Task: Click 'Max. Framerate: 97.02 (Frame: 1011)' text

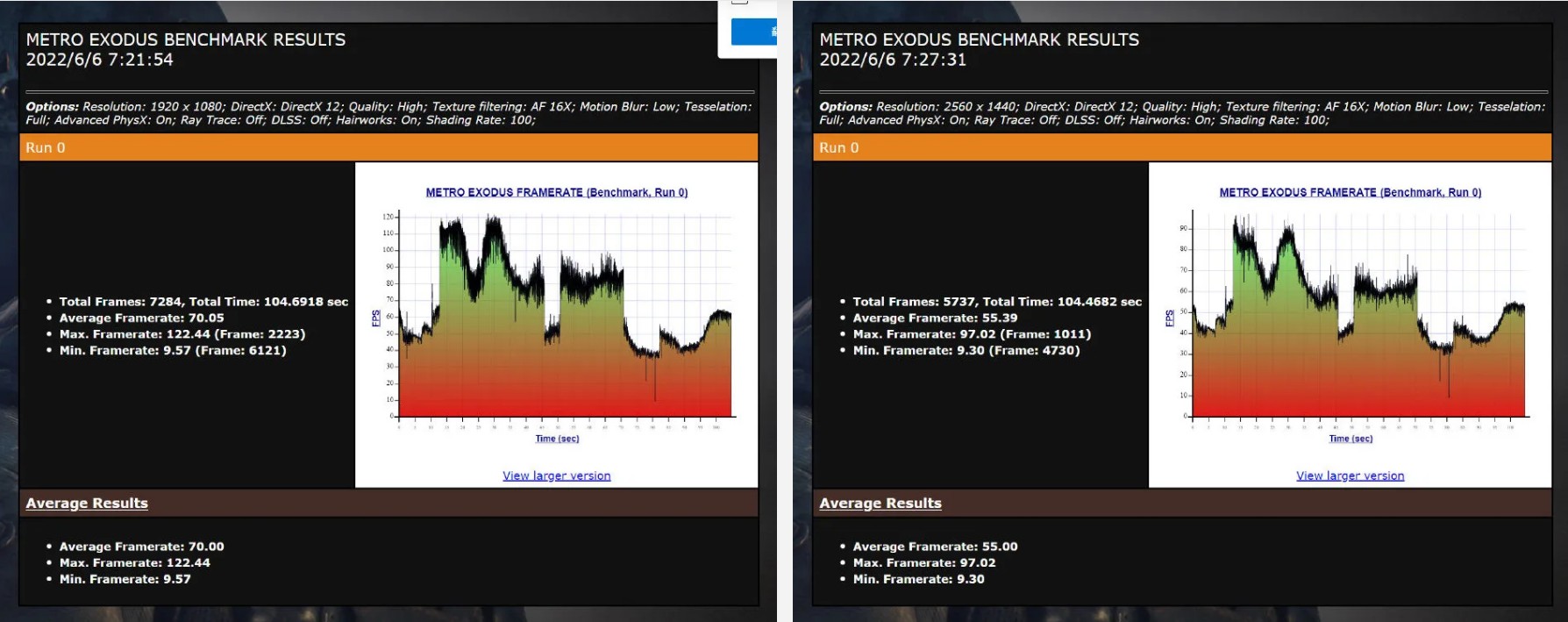Action: point(972,334)
